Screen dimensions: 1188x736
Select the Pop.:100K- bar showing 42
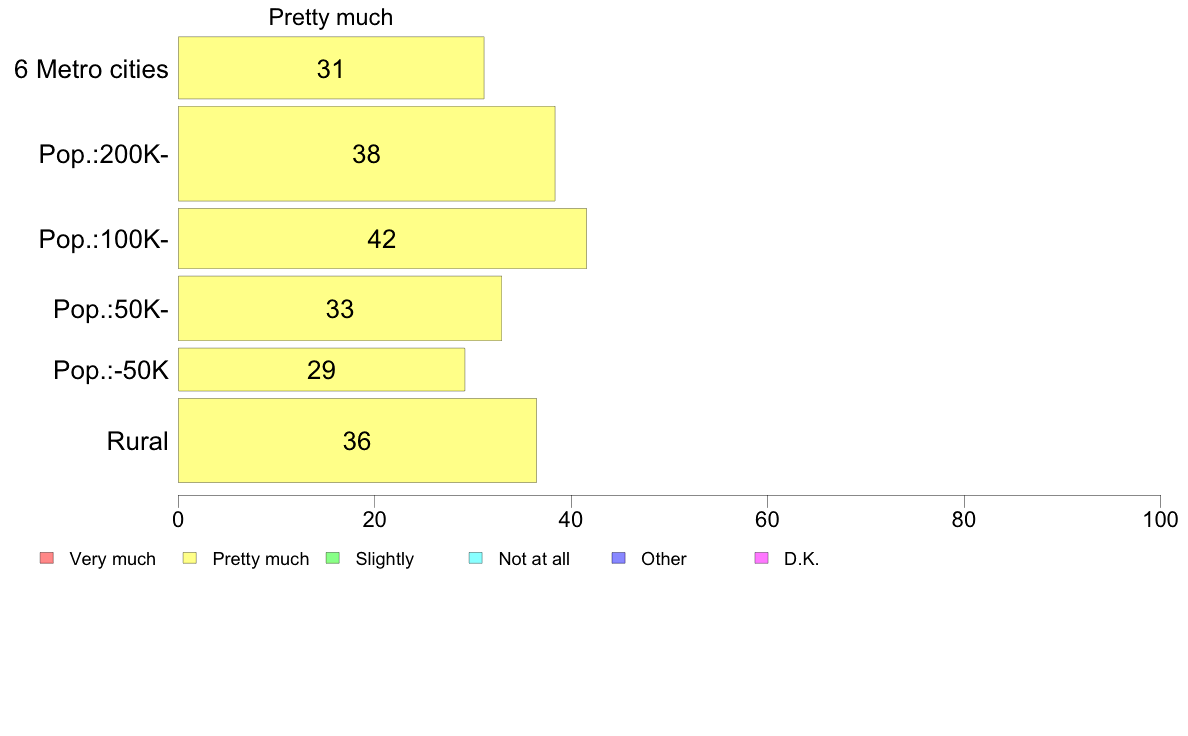(x=382, y=238)
